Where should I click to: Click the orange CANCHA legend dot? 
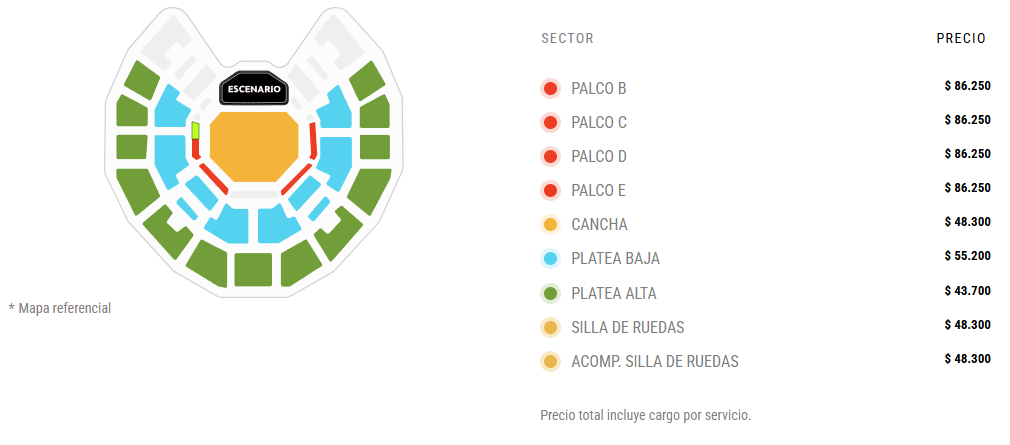pos(550,224)
